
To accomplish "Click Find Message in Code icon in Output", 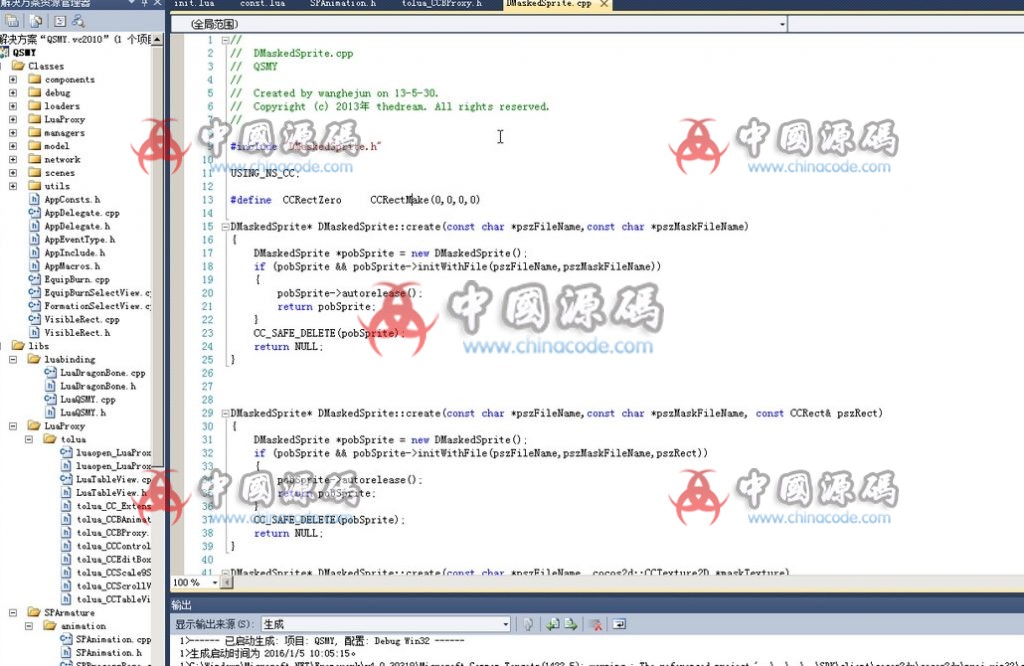I will coord(528,624).
